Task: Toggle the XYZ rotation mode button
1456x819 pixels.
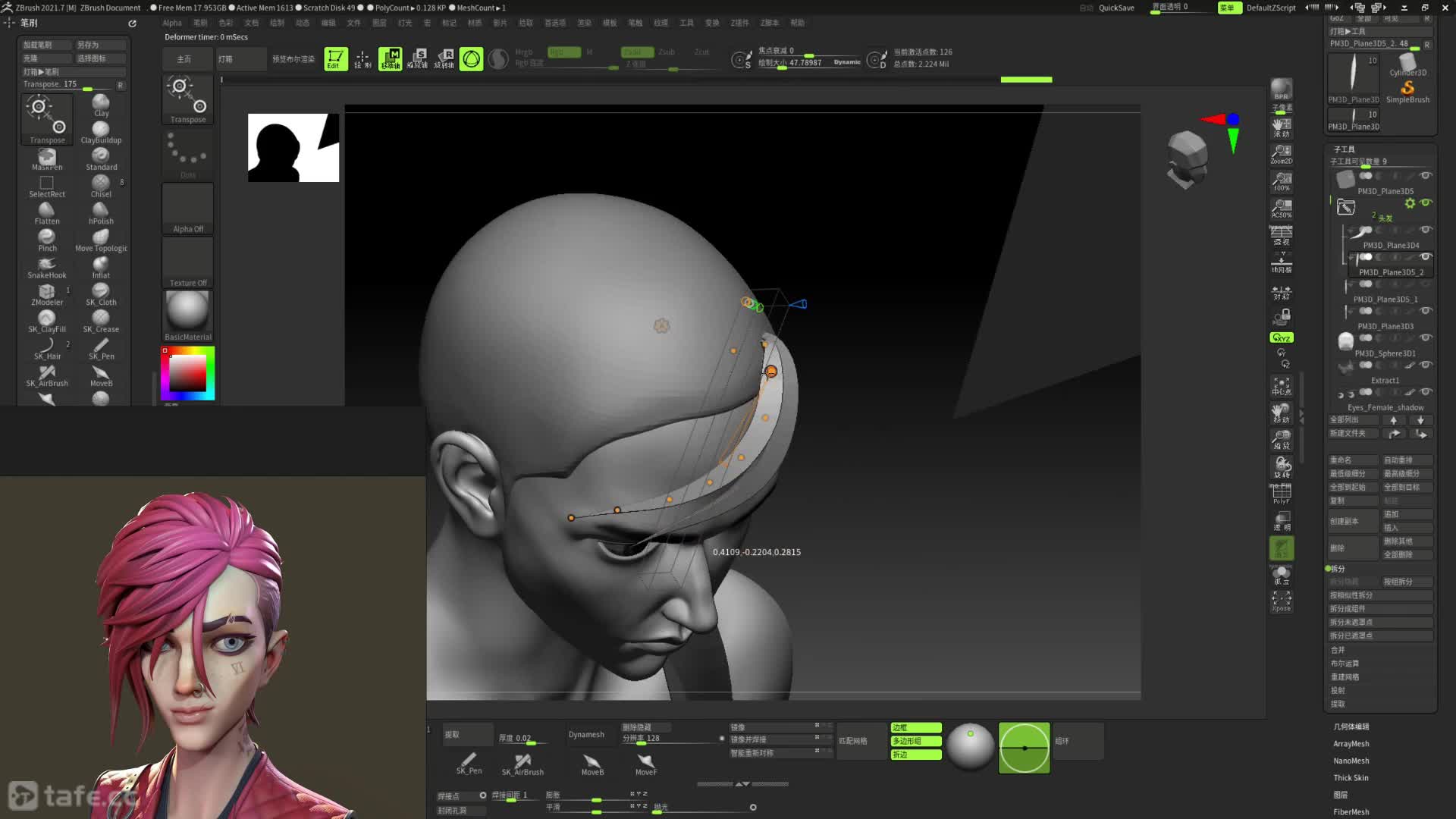Action: pyautogui.click(x=1282, y=337)
